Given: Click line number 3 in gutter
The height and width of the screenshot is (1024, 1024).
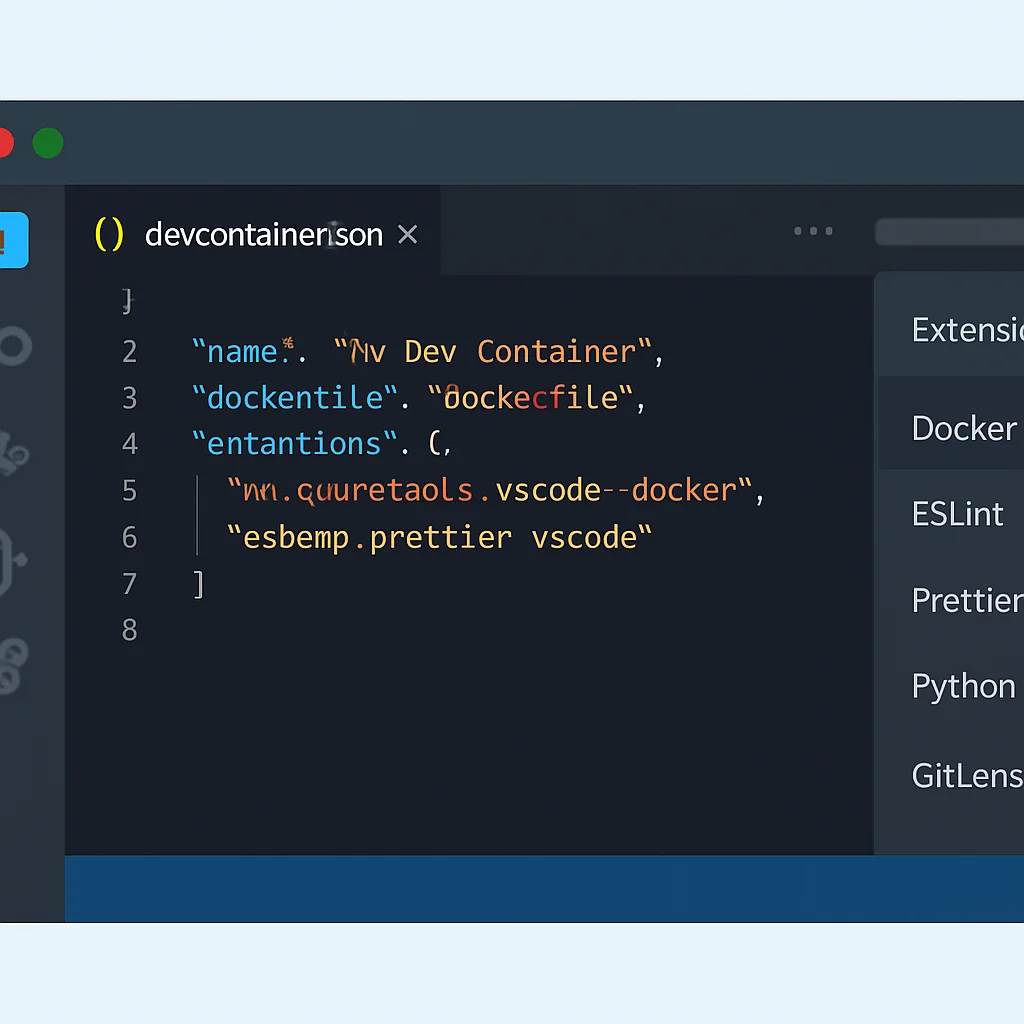Looking at the screenshot, I should coord(130,398).
